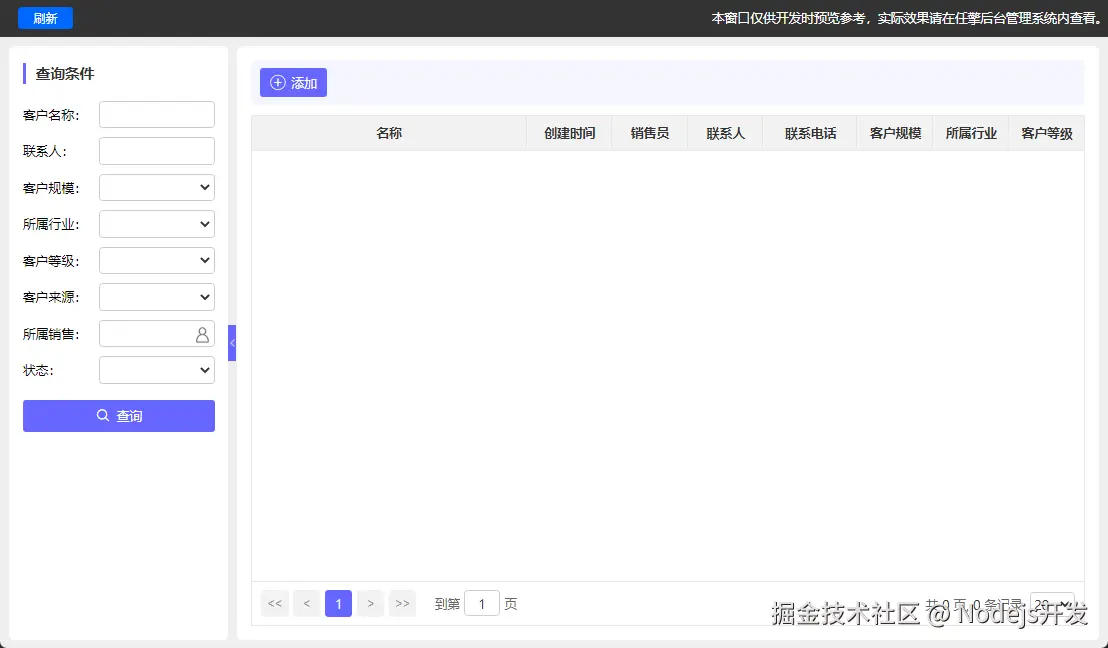The width and height of the screenshot is (1108, 648).
Task: Open the 所属行业 dropdown
Action: pos(156,223)
